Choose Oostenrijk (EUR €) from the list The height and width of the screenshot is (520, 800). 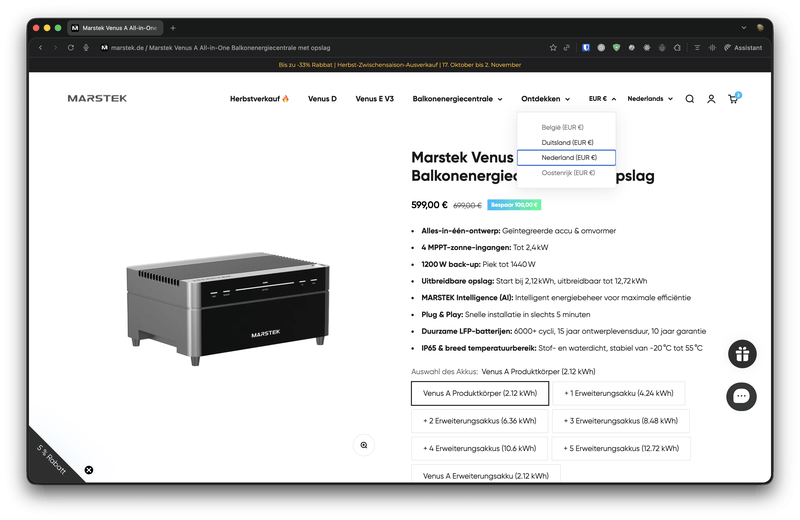click(x=566, y=173)
